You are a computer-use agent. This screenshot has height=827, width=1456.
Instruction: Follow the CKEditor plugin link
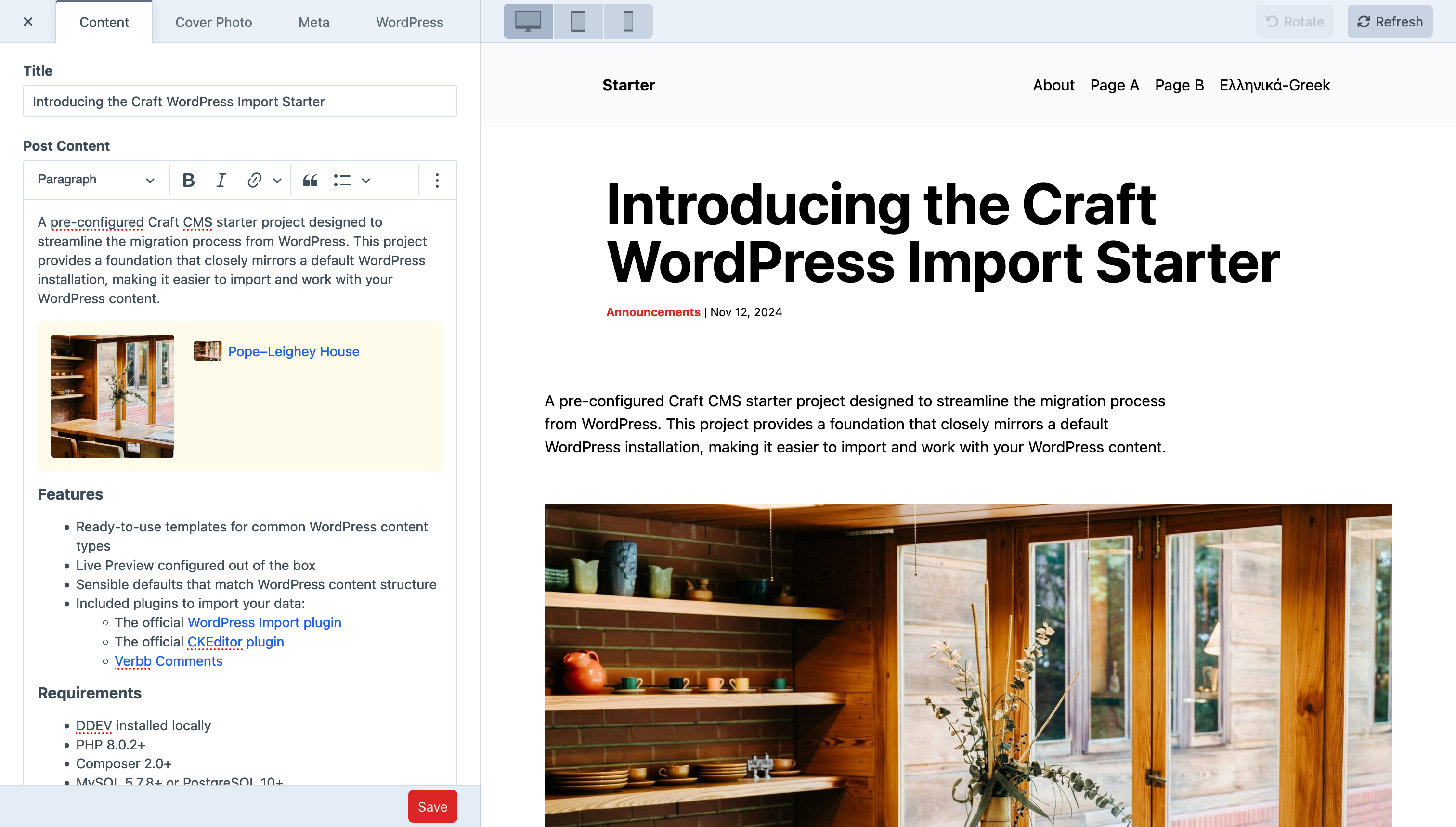tap(236, 642)
